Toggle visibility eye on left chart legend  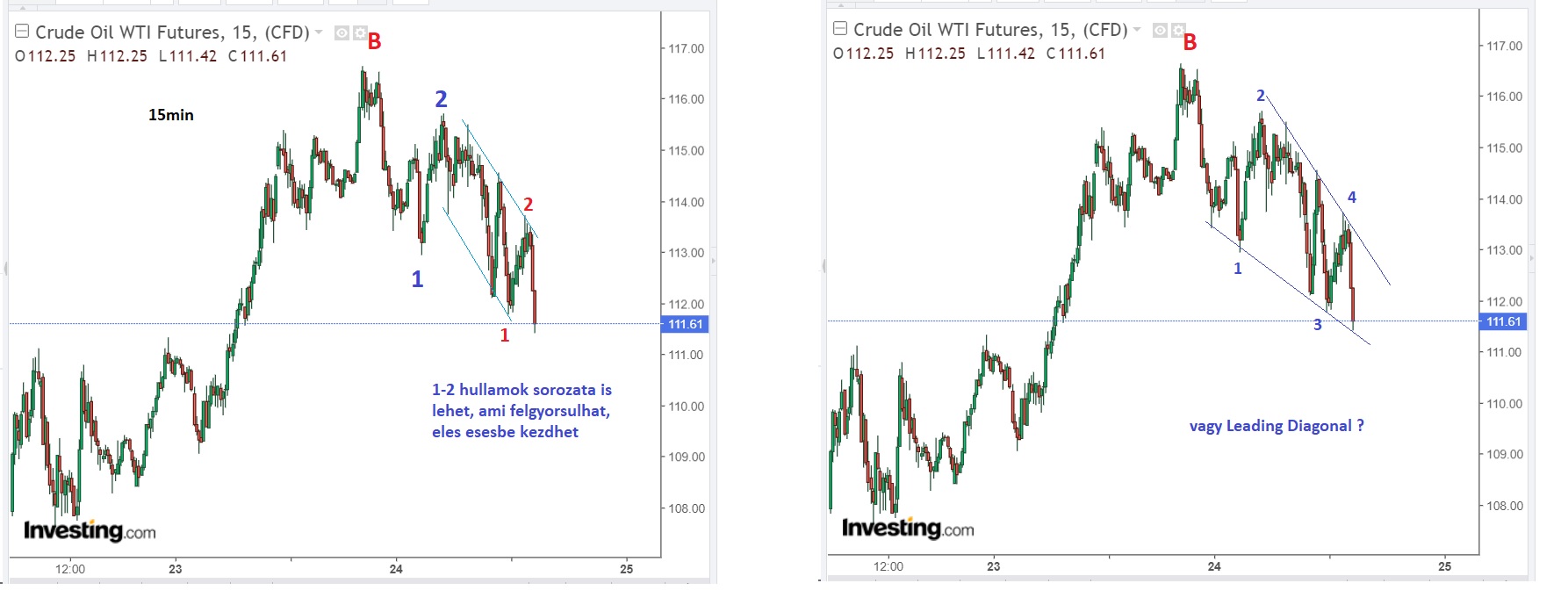pyautogui.click(x=342, y=32)
